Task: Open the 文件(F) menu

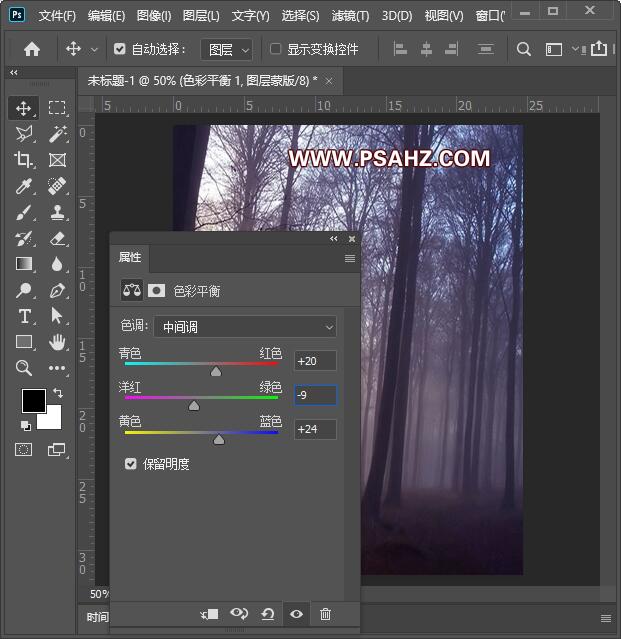Action: (57, 16)
